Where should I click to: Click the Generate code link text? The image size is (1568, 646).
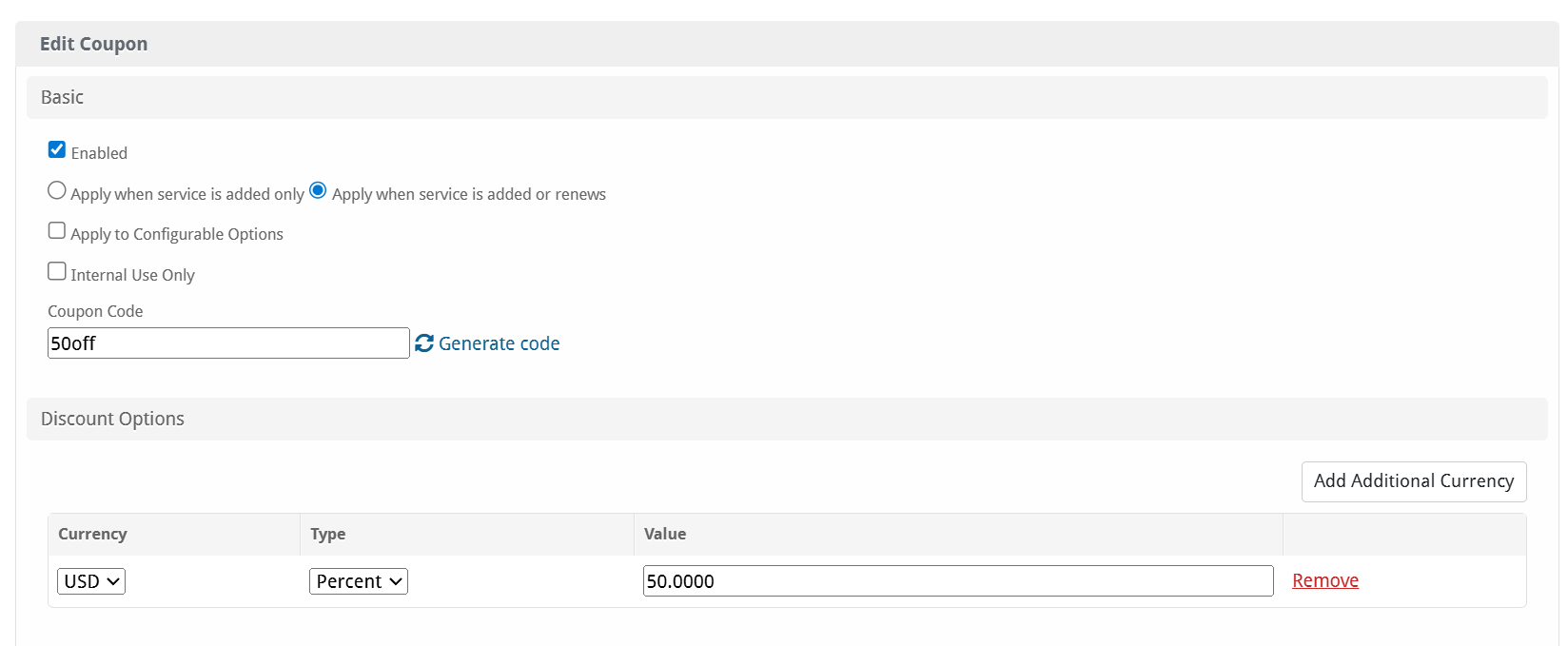pyautogui.click(x=499, y=343)
